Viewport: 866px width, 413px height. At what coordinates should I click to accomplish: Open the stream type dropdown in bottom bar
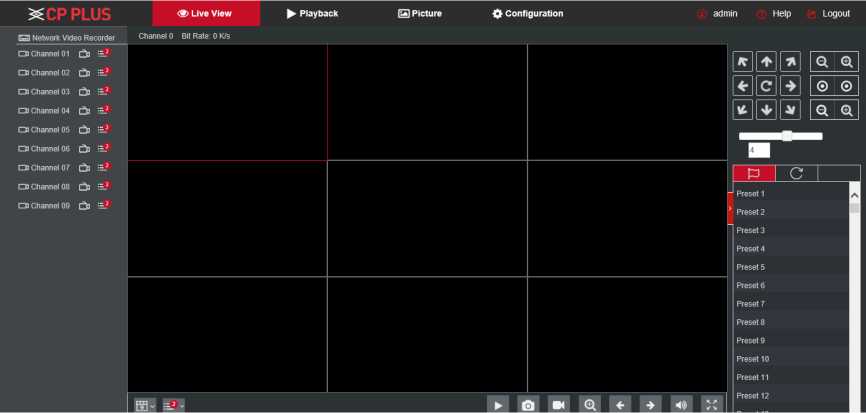[174, 405]
